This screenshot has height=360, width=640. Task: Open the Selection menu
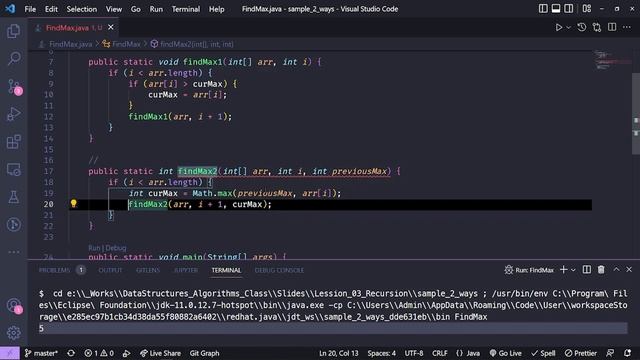point(82,9)
